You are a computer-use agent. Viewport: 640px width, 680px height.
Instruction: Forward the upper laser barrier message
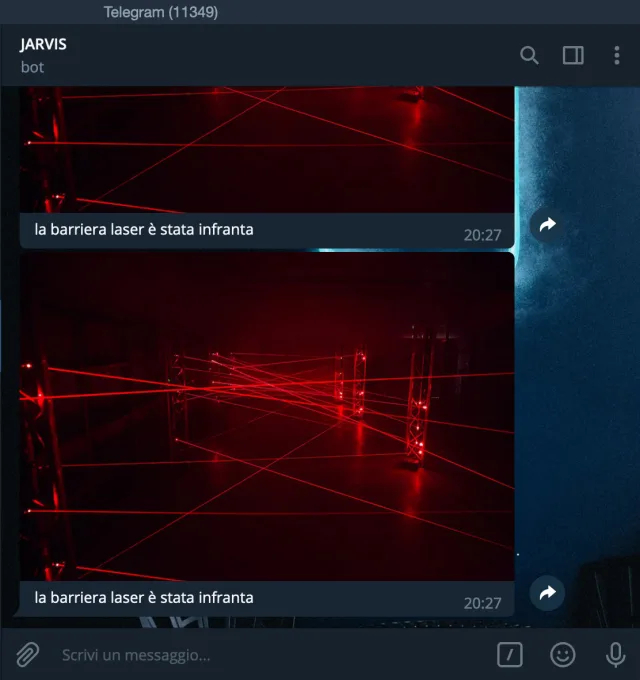tap(547, 225)
